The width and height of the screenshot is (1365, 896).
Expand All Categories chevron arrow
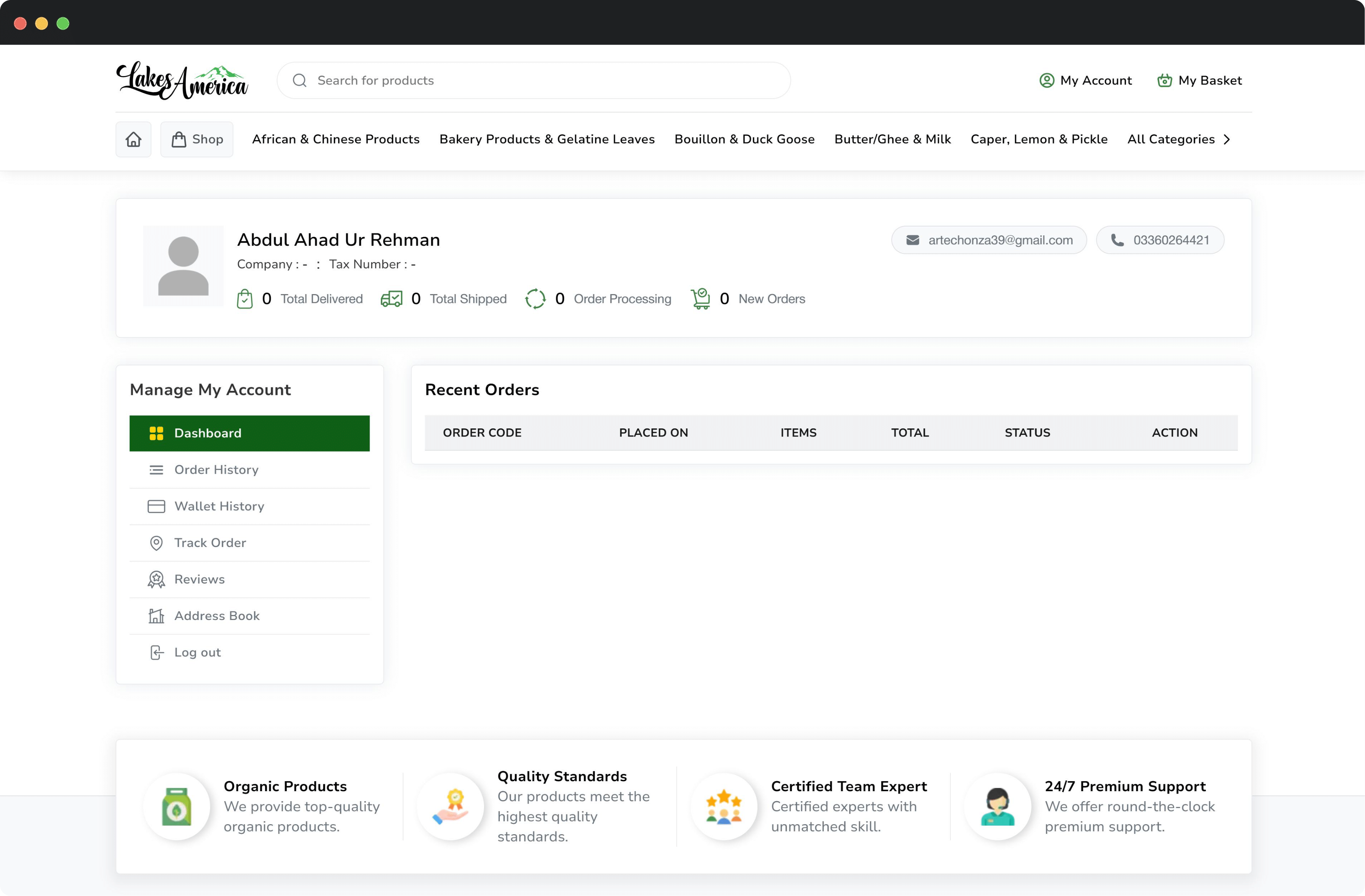click(x=1227, y=139)
